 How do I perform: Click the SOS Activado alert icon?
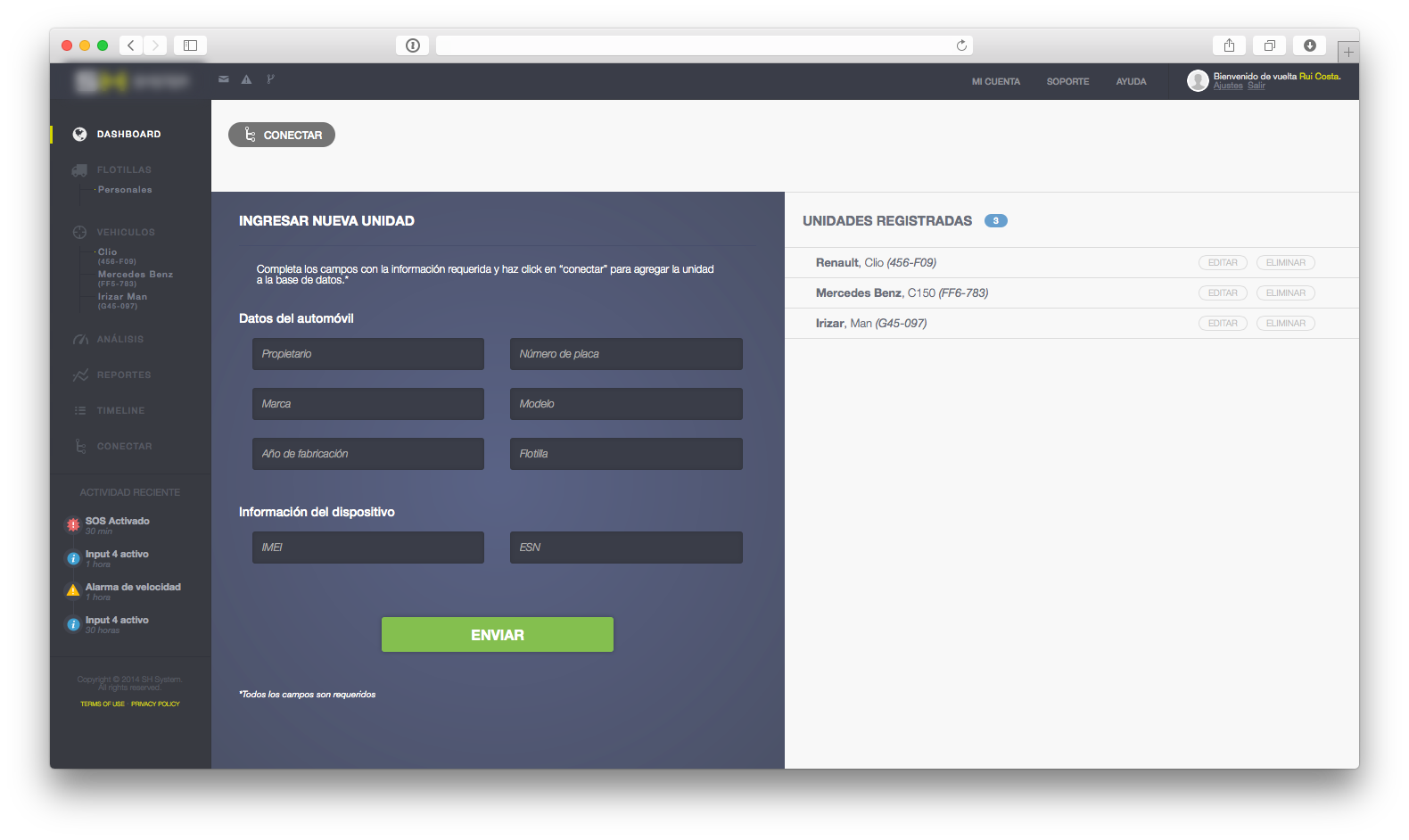click(x=73, y=525)
